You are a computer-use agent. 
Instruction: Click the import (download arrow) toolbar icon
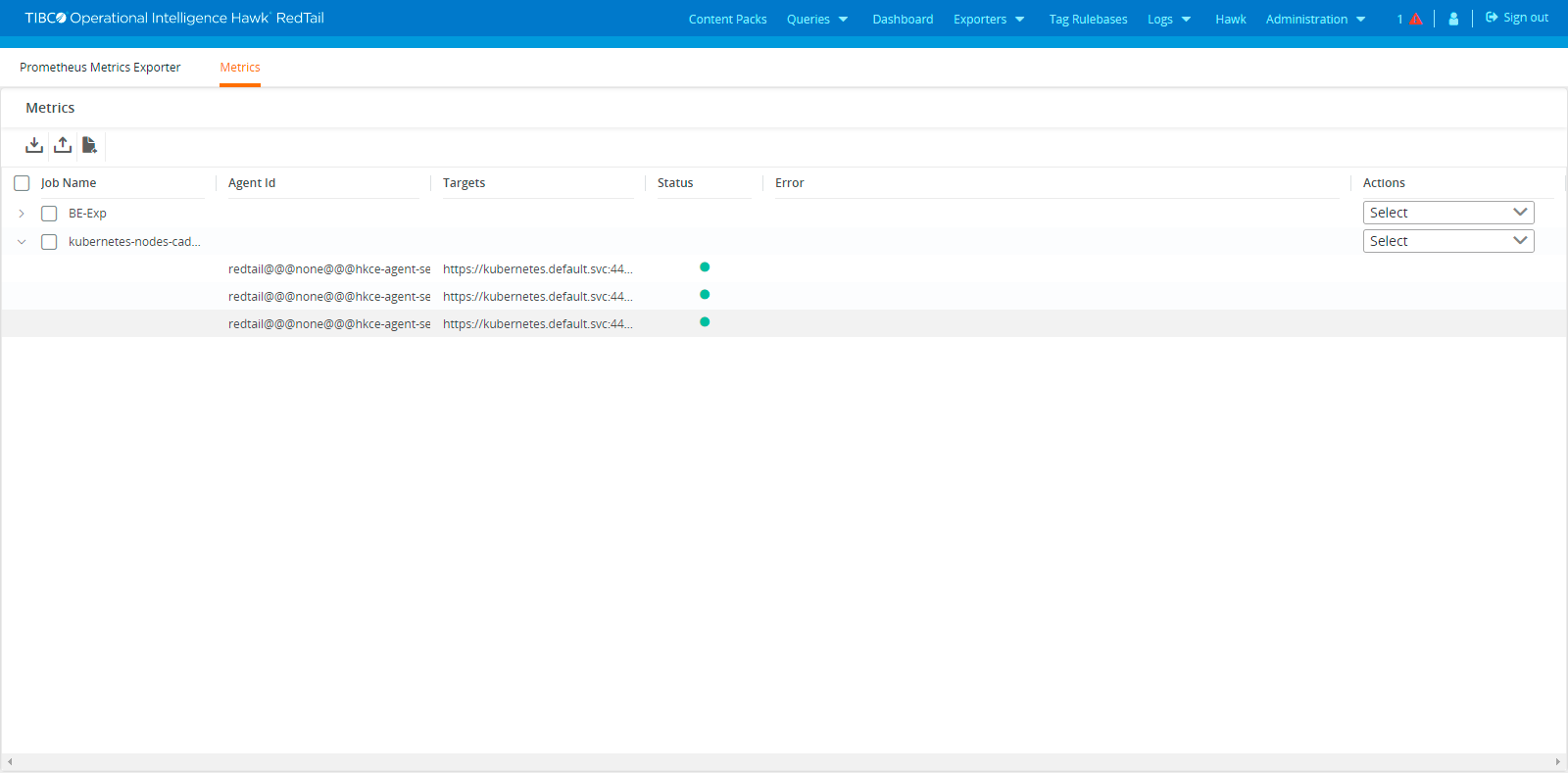tap(34, 145)
